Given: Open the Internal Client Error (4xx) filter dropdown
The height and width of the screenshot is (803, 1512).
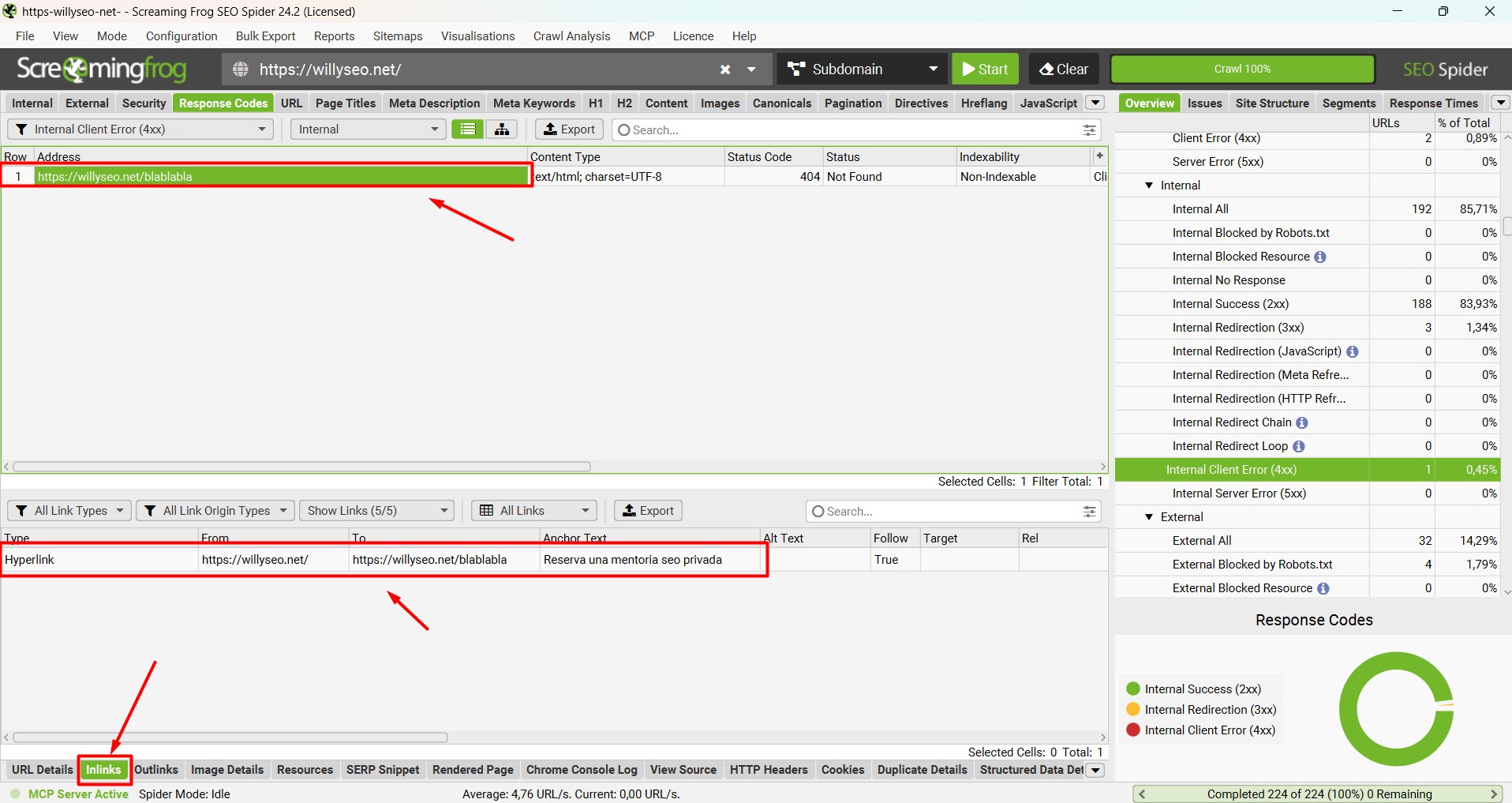Looking at the screenshot, I should [140, 129].
